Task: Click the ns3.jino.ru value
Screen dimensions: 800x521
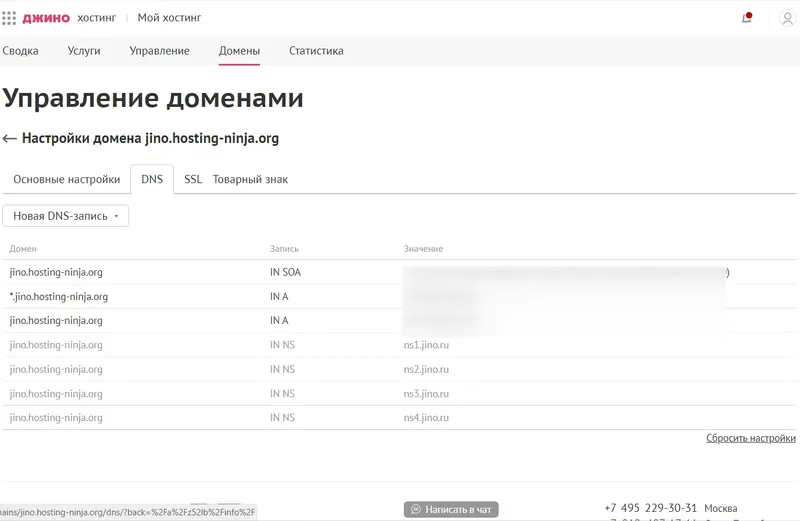Action: tap(426, 393)
